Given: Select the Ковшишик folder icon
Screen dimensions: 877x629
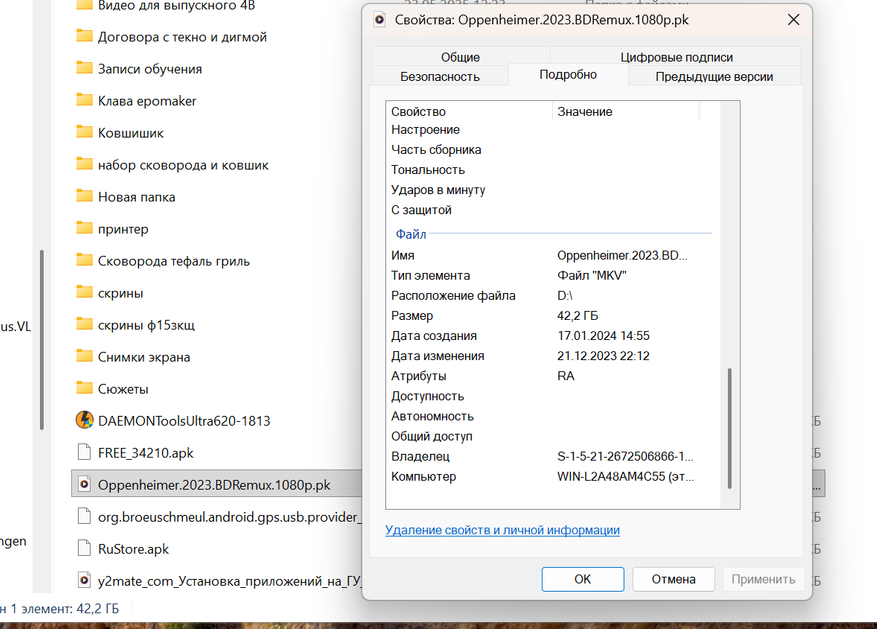Looking at the screenshot, I should (84, 132).
